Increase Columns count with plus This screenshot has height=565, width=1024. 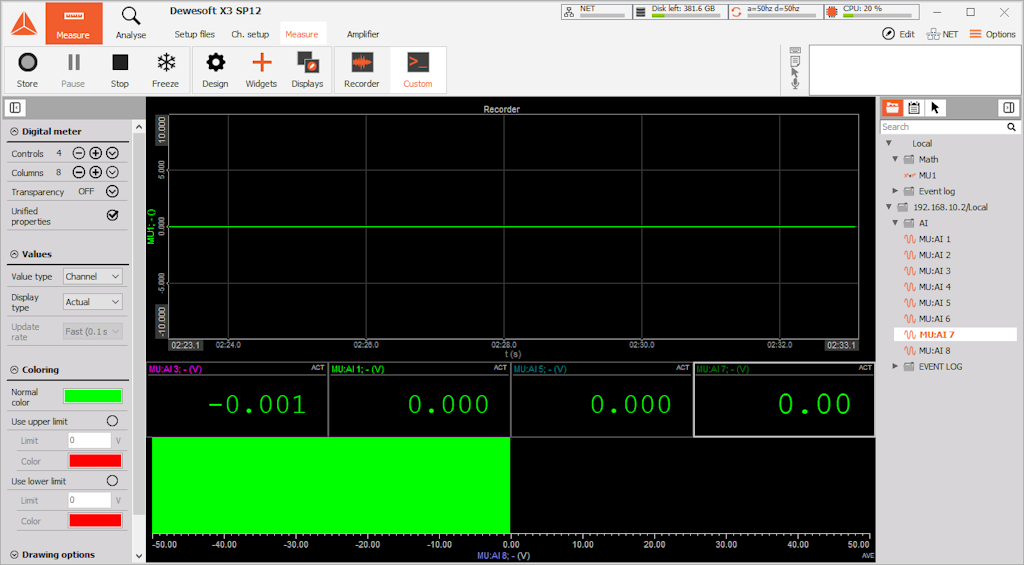point(95,172)
